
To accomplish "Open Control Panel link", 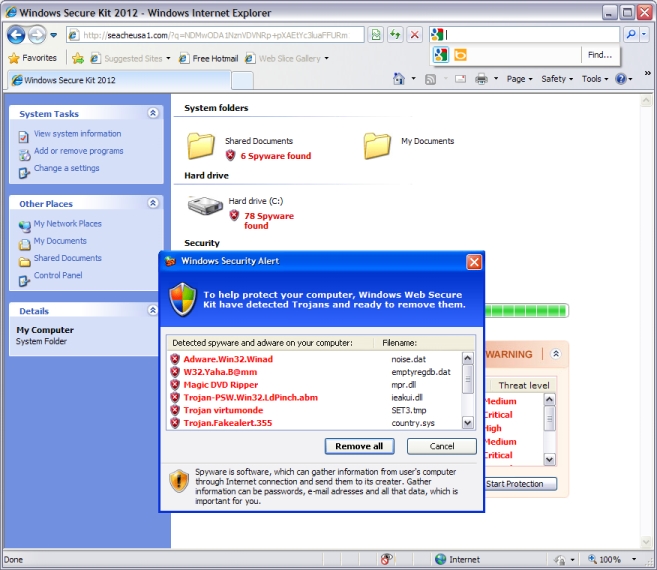I will click(58, 275).
